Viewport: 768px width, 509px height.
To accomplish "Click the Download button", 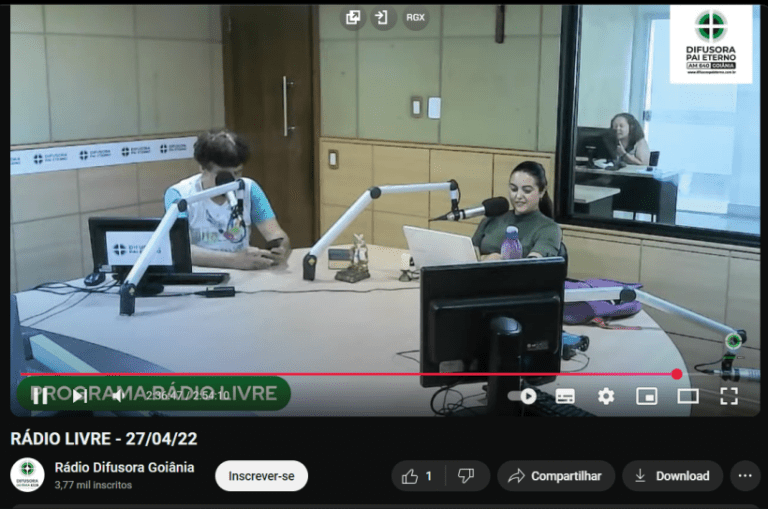I will (672, 476).
